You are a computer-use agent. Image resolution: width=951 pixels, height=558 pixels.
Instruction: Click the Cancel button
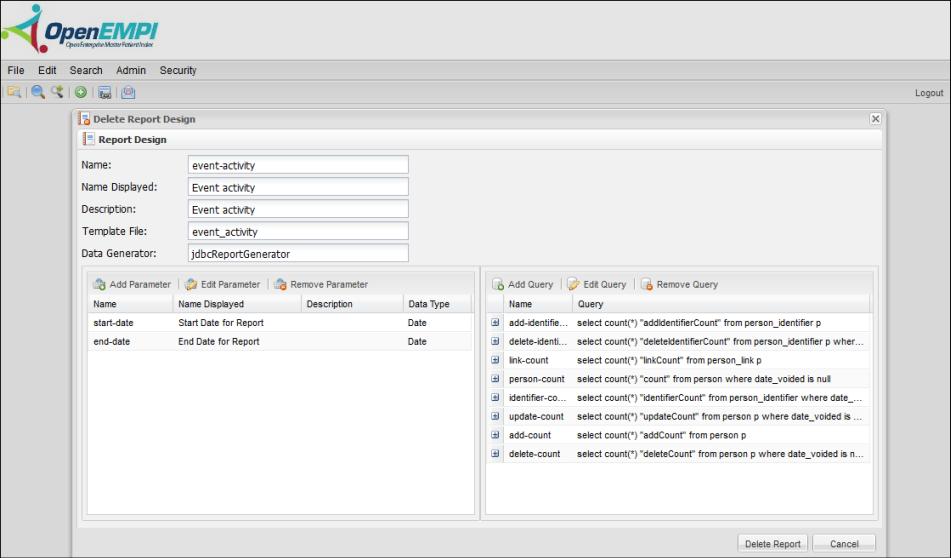coord(844,544)
